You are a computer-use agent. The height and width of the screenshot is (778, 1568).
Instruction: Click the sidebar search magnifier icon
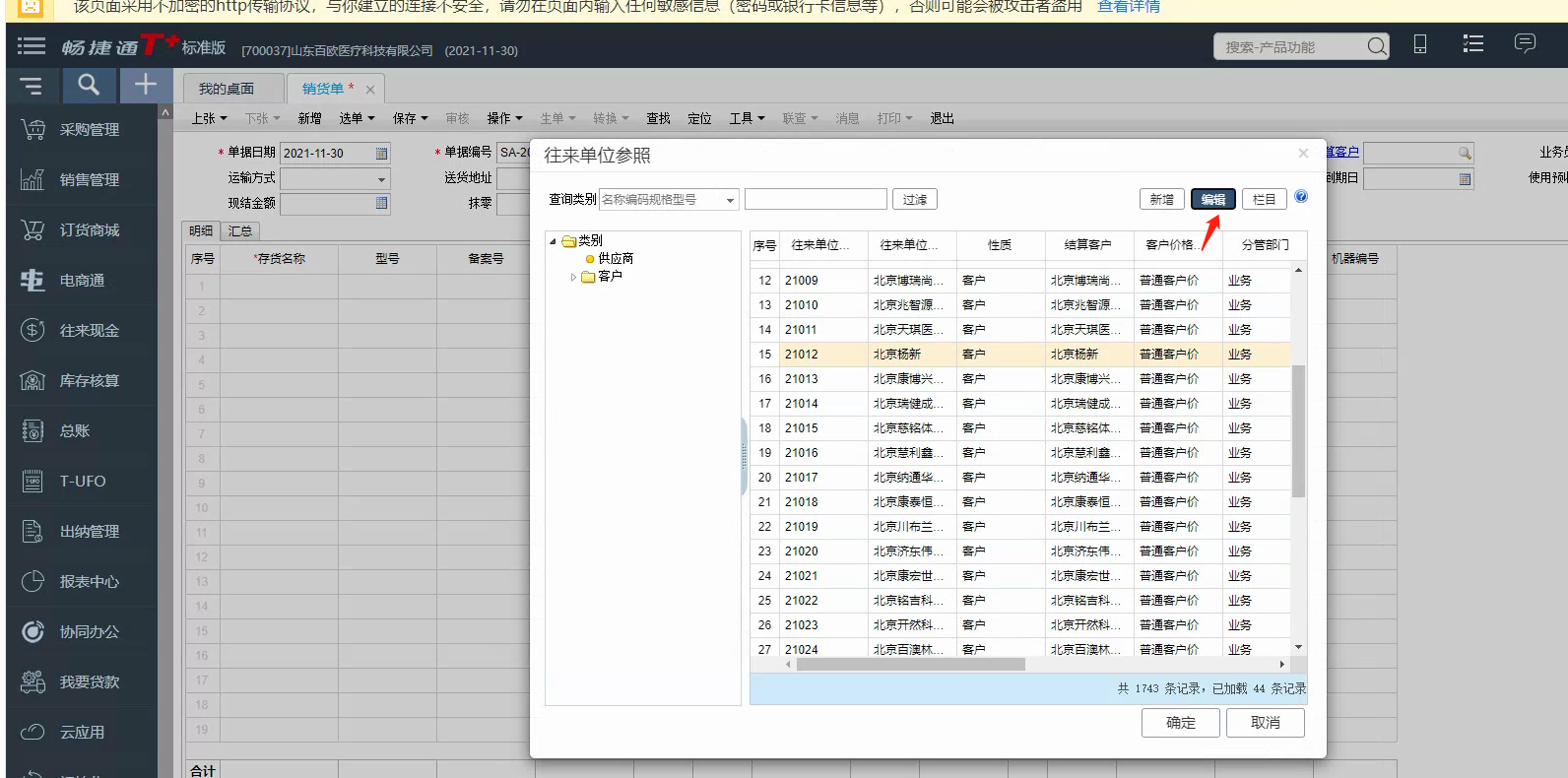coord(89,86)
